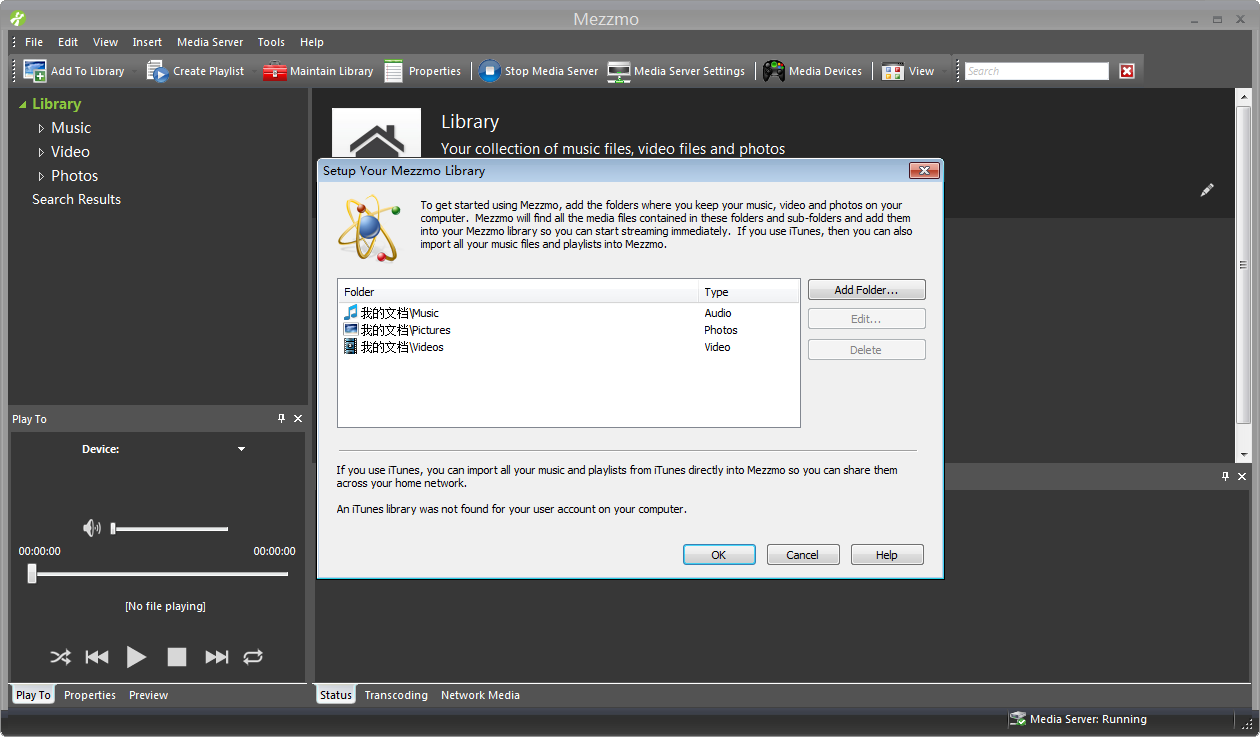Screen dimensions: 1260x737
Task: Open the Add To Library dropdown arrow
Action: coord(134,71)
